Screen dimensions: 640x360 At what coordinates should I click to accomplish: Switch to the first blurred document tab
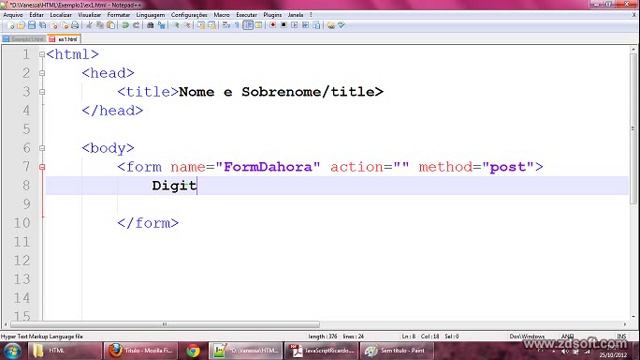pyautogui.click(x=24, y=39)
